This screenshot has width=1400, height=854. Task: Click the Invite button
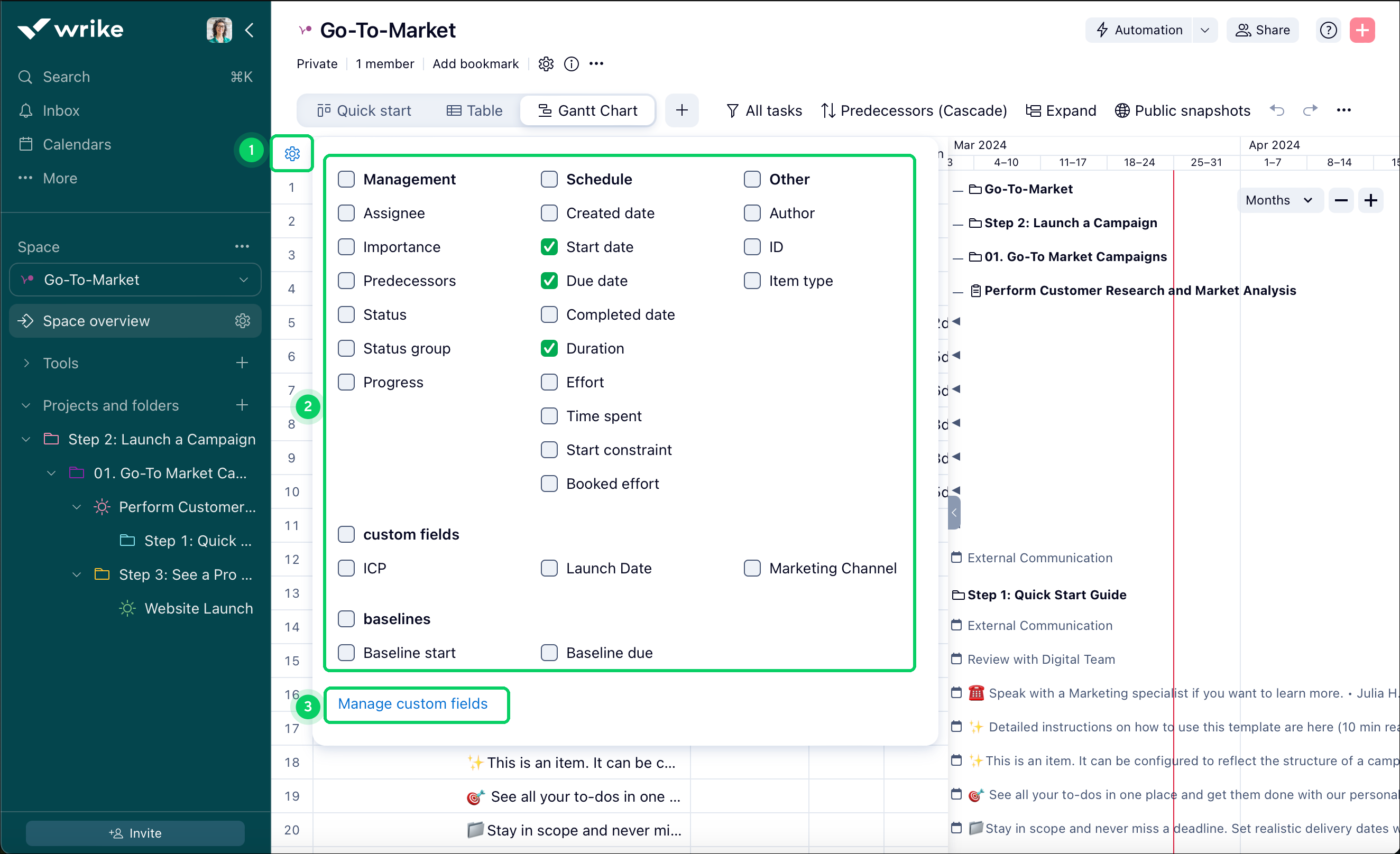tap(135, 832)
